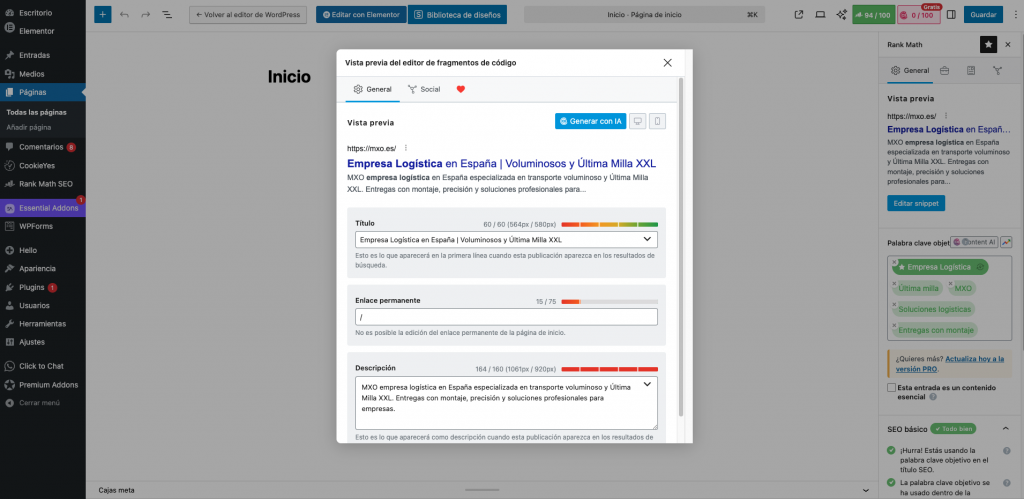Open the Rank Math schema tab icon
This screenshot has width=1024, height=499.
click(971, 71)
